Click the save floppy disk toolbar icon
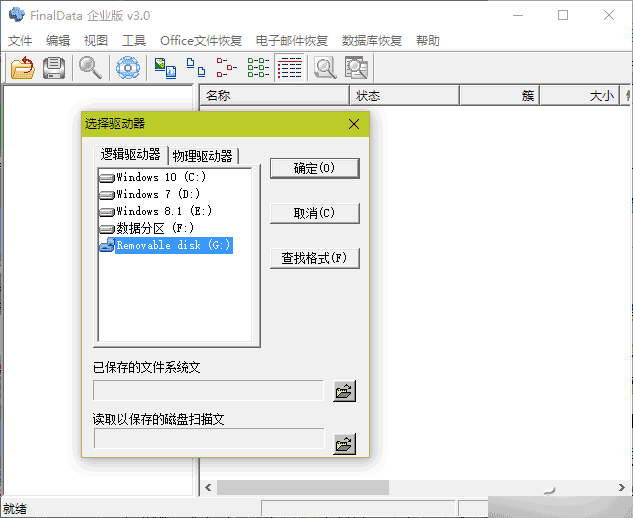The image size is (633, 518). (x=54, y=67)
